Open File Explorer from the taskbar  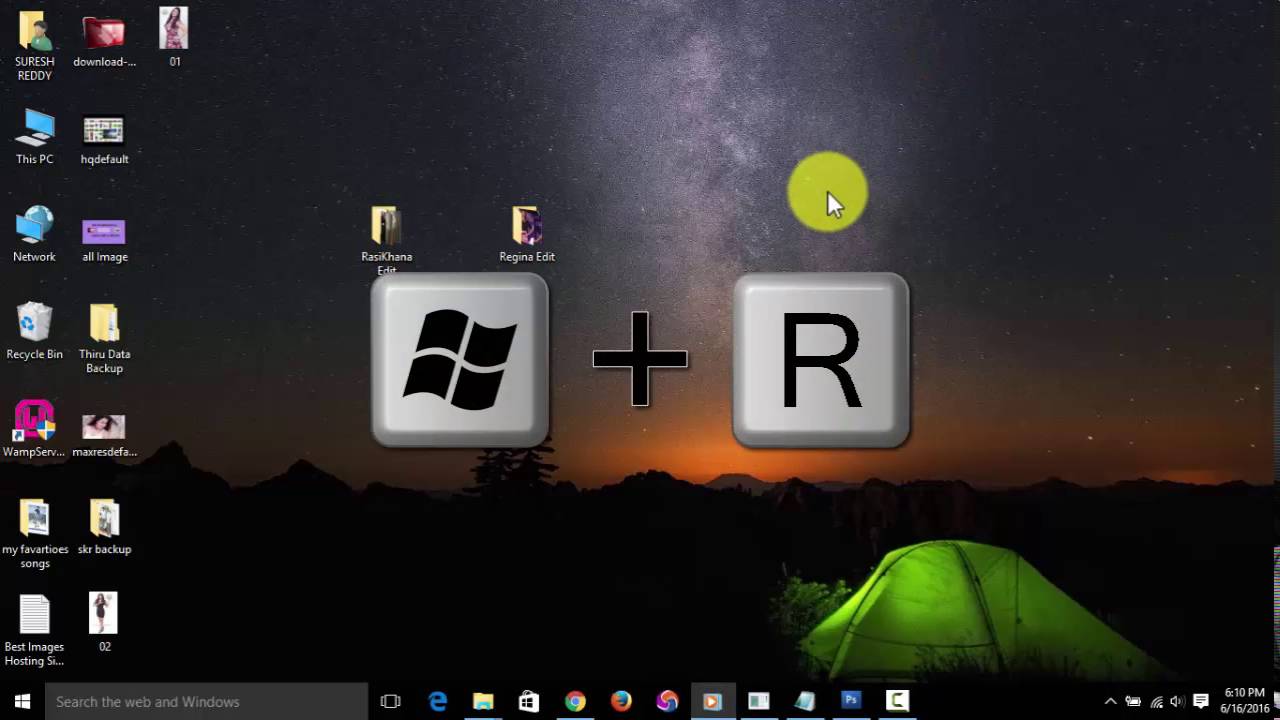(x=483, y=701)
